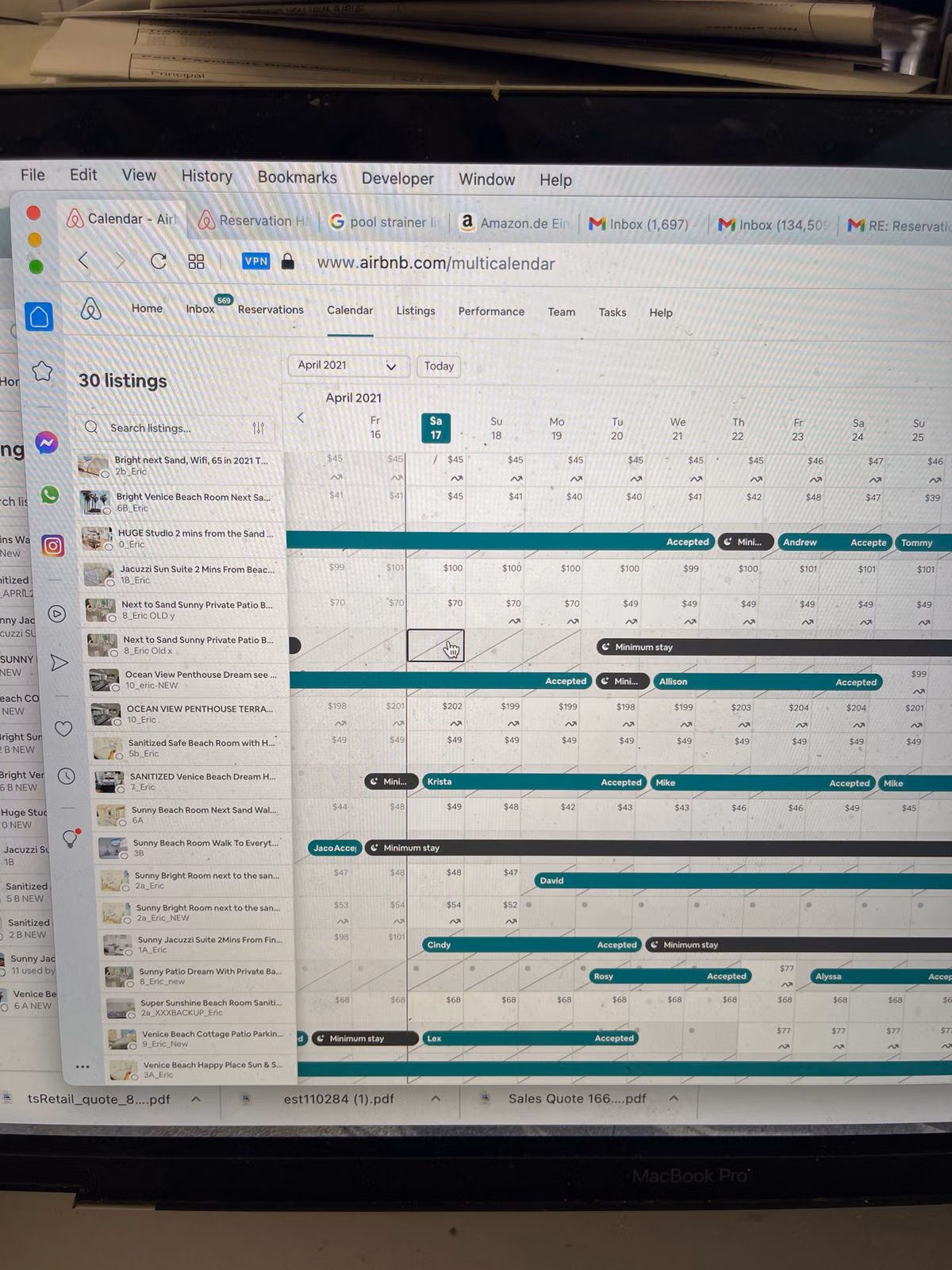Viewport: 952px width, 1270px height.
Task: Switch to the Reservation browser tab
Action: [254, 221]
